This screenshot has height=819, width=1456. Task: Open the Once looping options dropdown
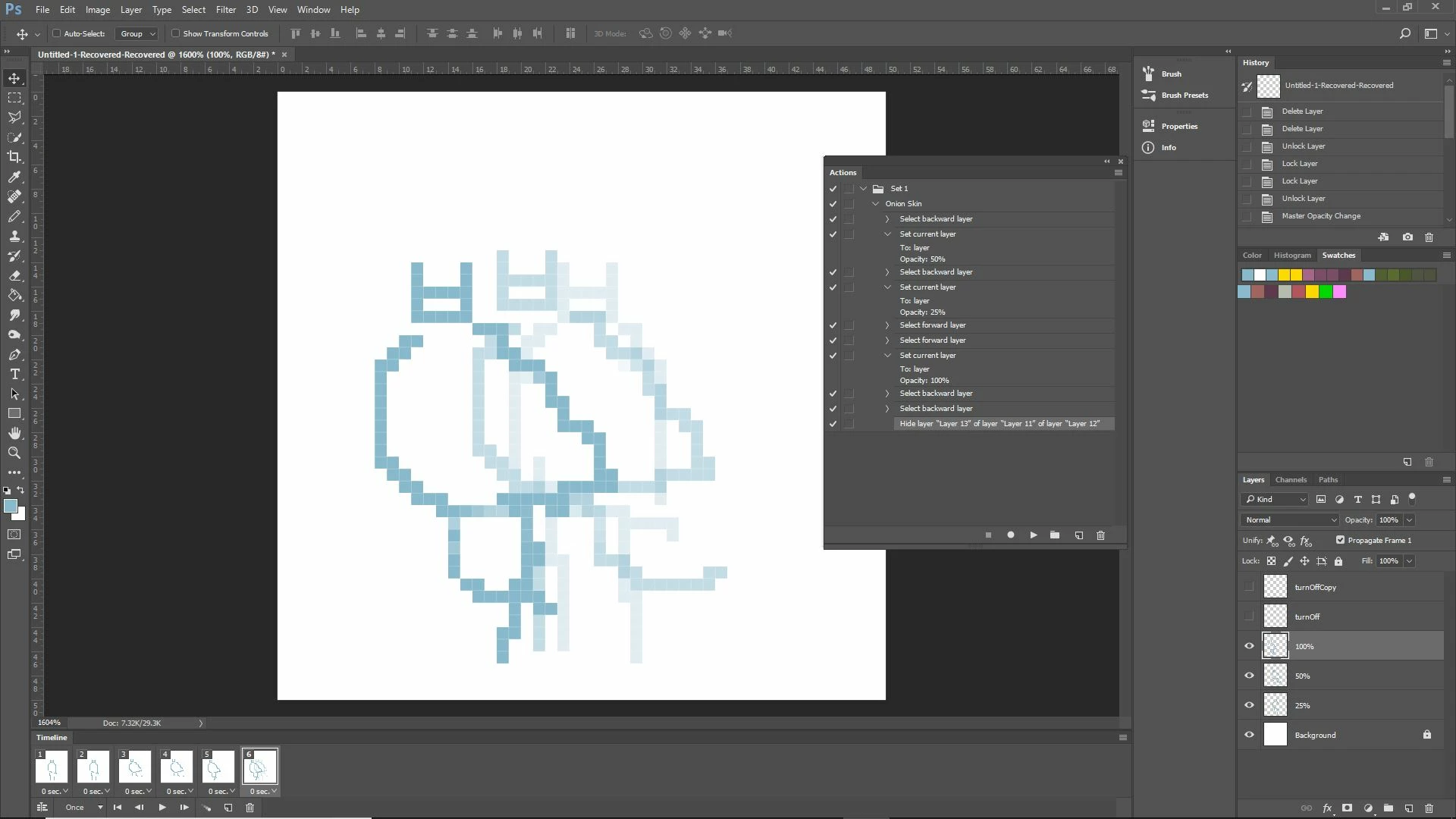[83, 808]
